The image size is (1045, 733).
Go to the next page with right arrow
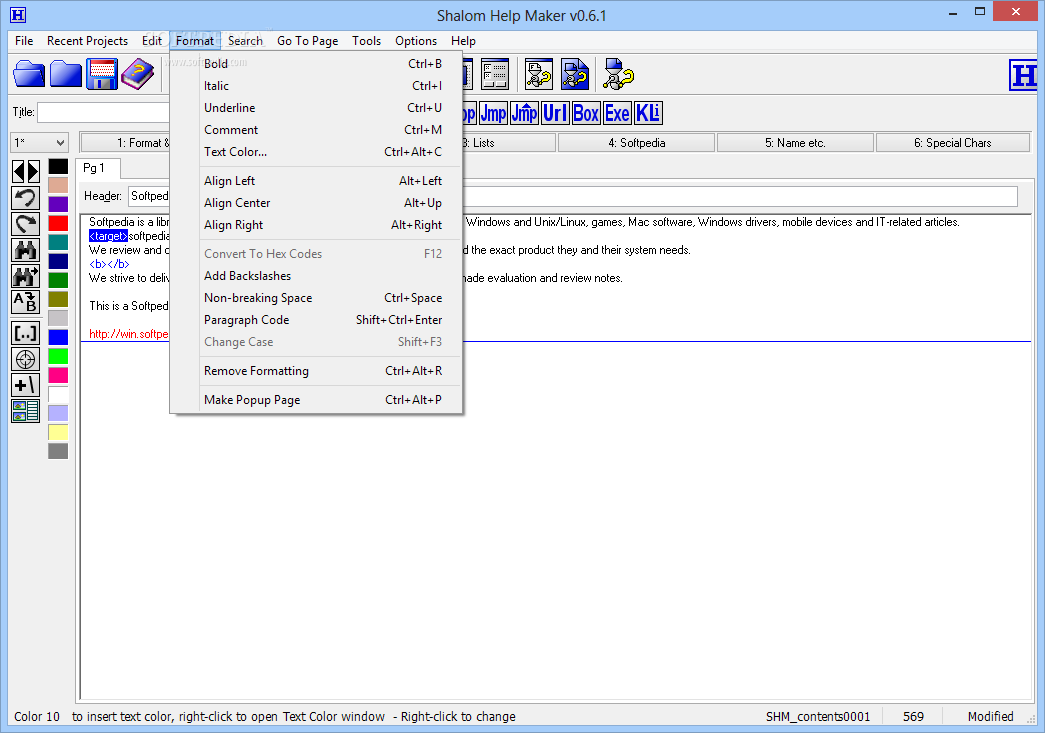point(33,172)
